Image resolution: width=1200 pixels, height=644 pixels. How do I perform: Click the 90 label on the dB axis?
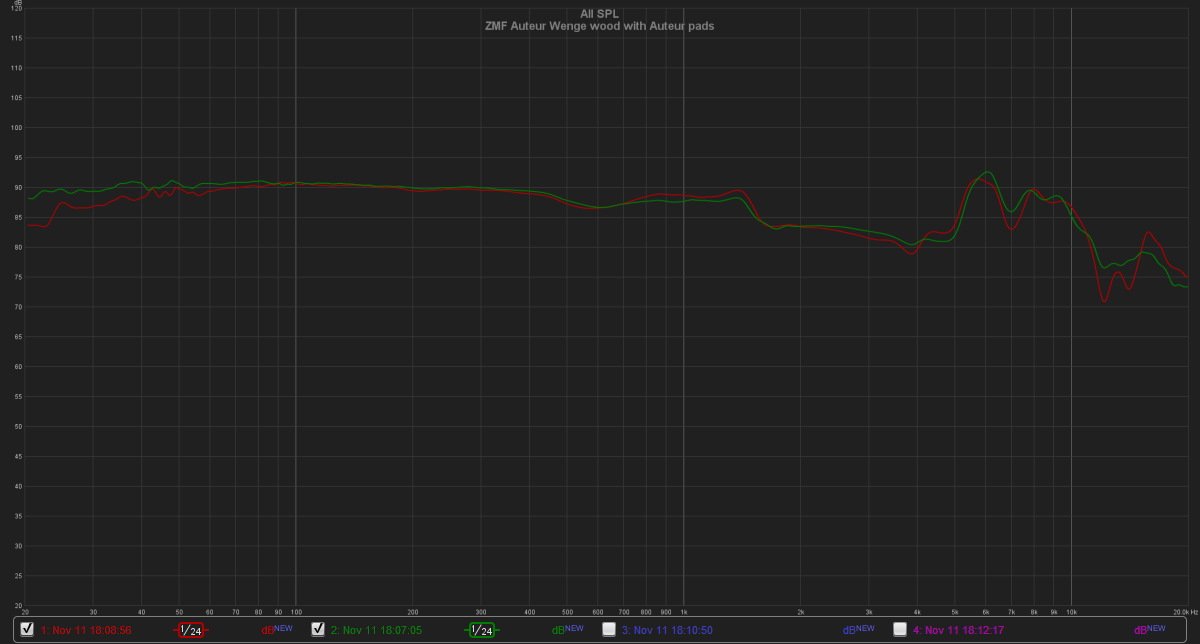tap(16, 187)
